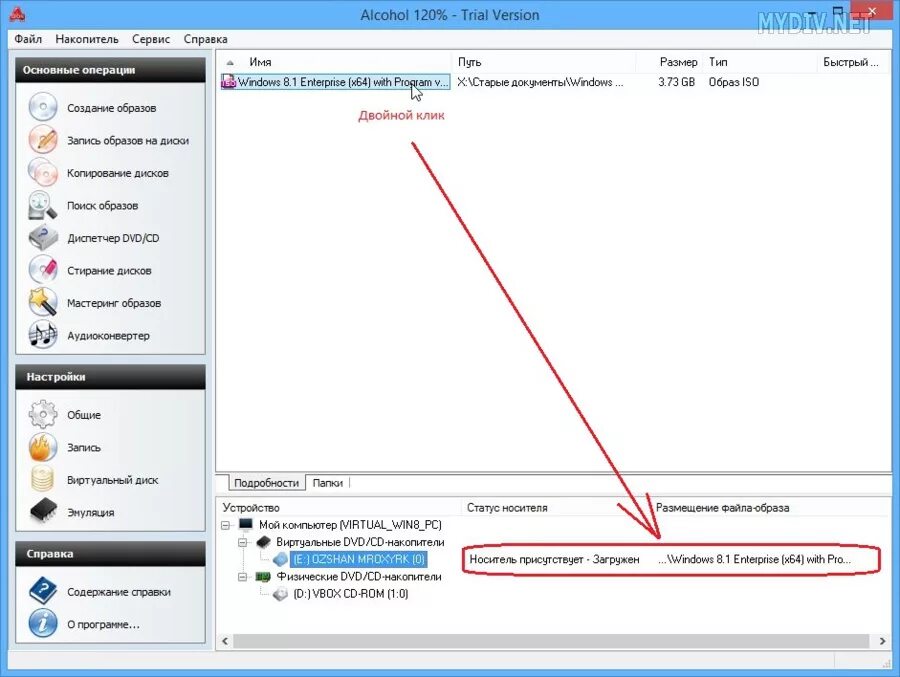The image size is (900, 677).
Task: Click the Аудиоконвертер music notes icon
Action: [43, 335]
